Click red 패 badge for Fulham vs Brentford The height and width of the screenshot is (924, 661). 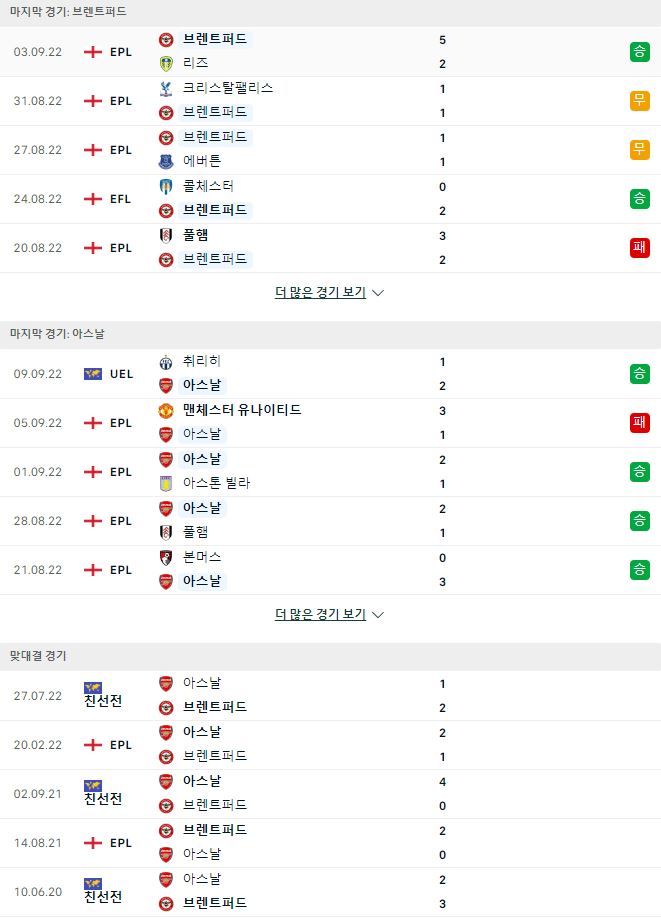pyautogui.click(x=639, y=248)
